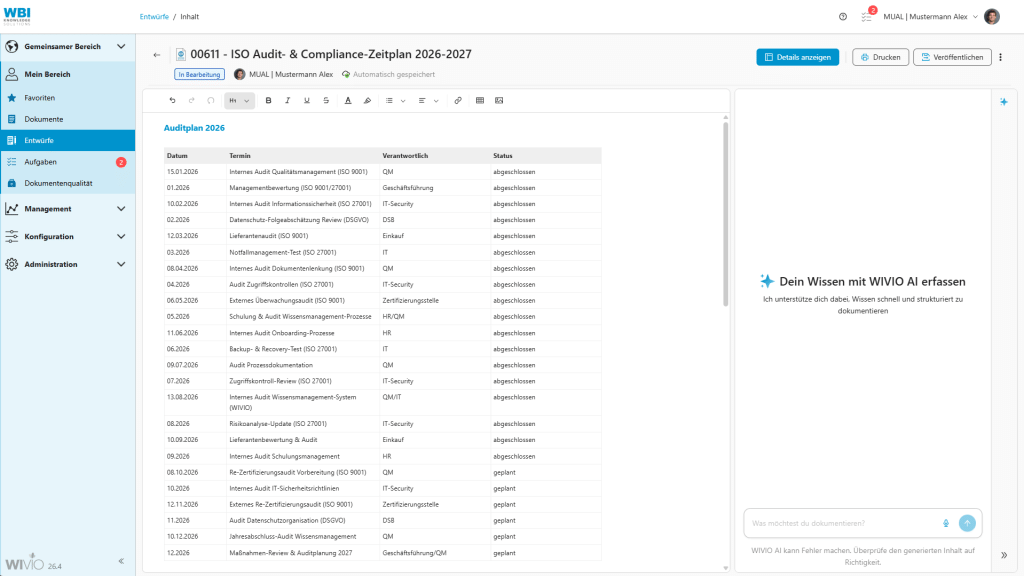1024x576 pixels.
Task: Open the text color picker
Action: click(348, 101)
